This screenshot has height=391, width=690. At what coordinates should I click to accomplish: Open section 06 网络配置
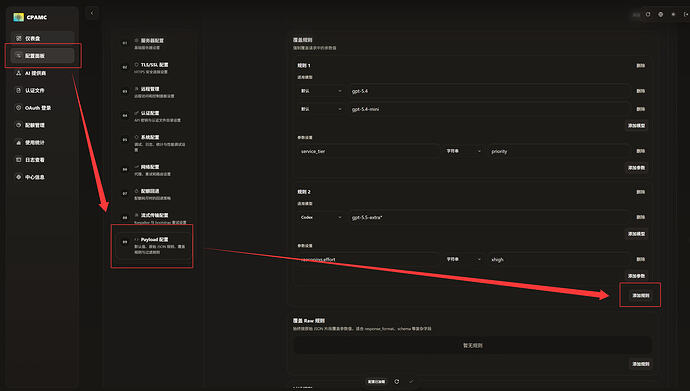[x=154, y=170]
